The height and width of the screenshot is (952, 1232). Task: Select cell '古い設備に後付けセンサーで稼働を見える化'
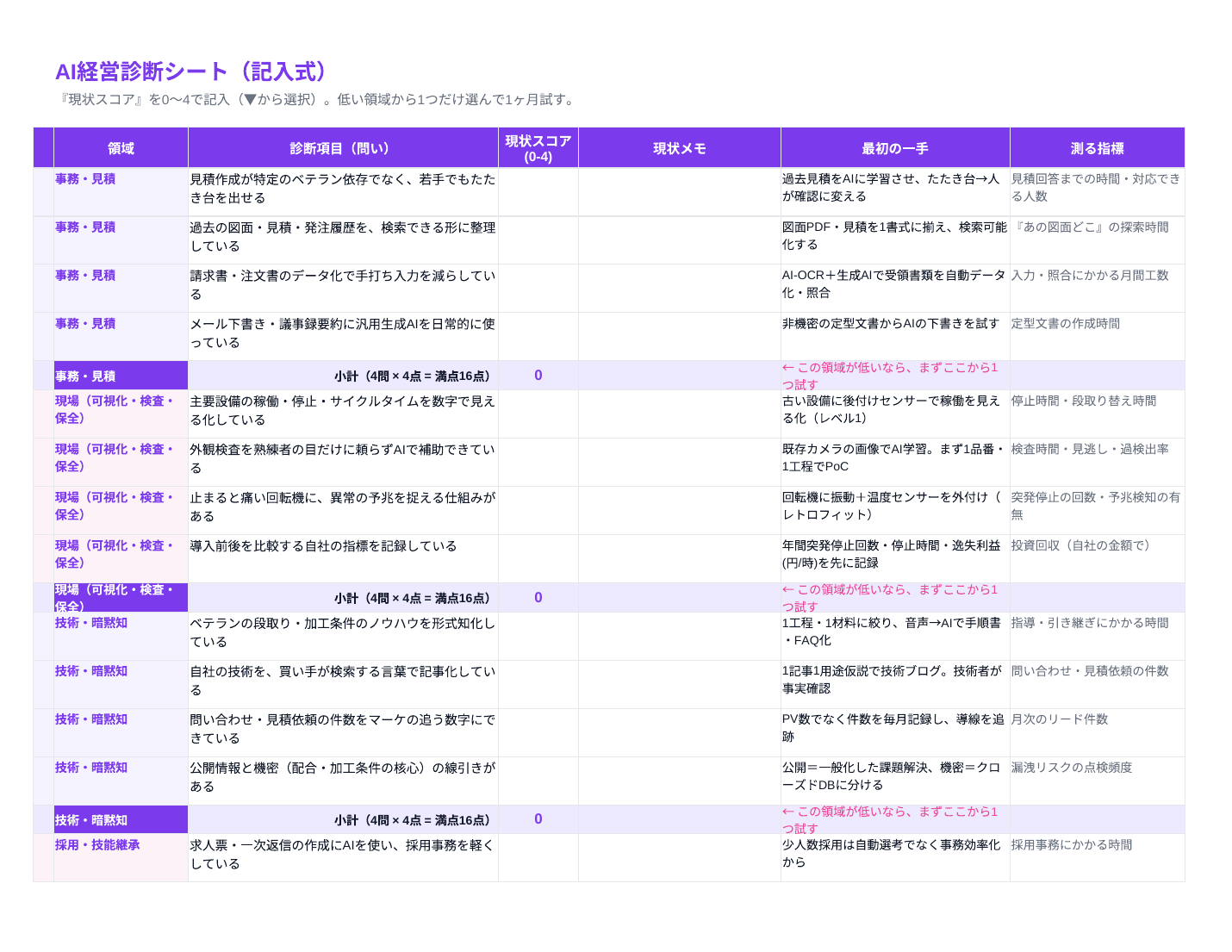tap(895, 414)
